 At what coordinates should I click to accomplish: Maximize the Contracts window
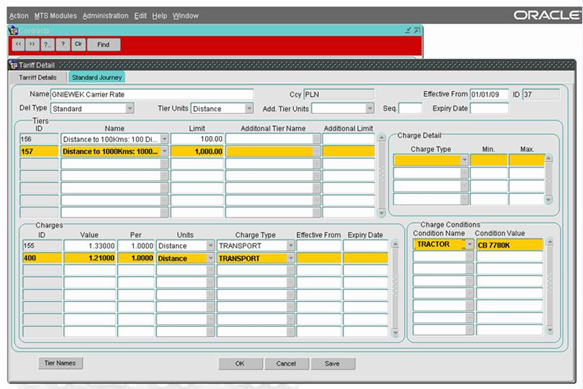(417, 30)
